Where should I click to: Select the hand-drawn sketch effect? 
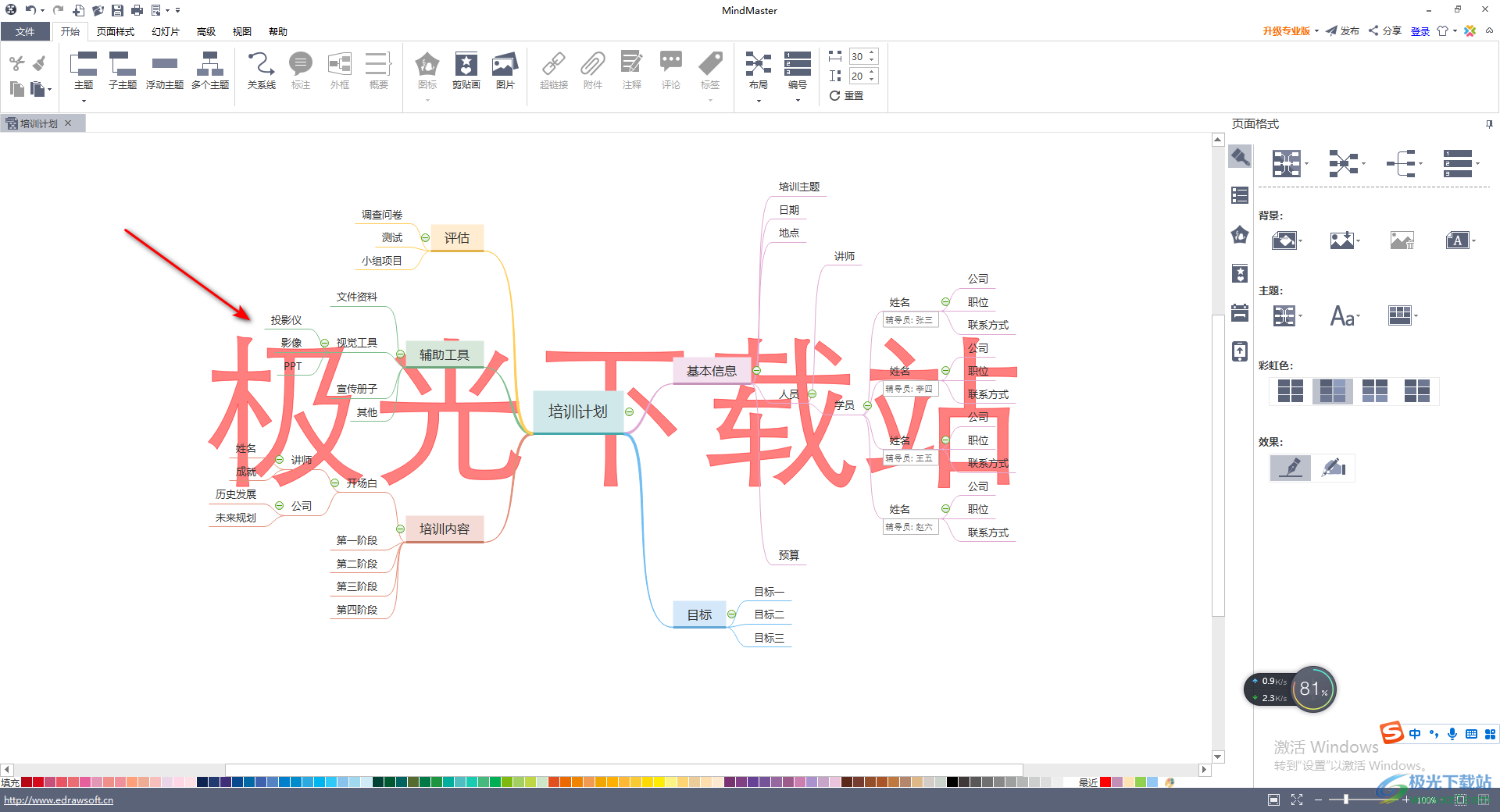tap(1334, 468)
